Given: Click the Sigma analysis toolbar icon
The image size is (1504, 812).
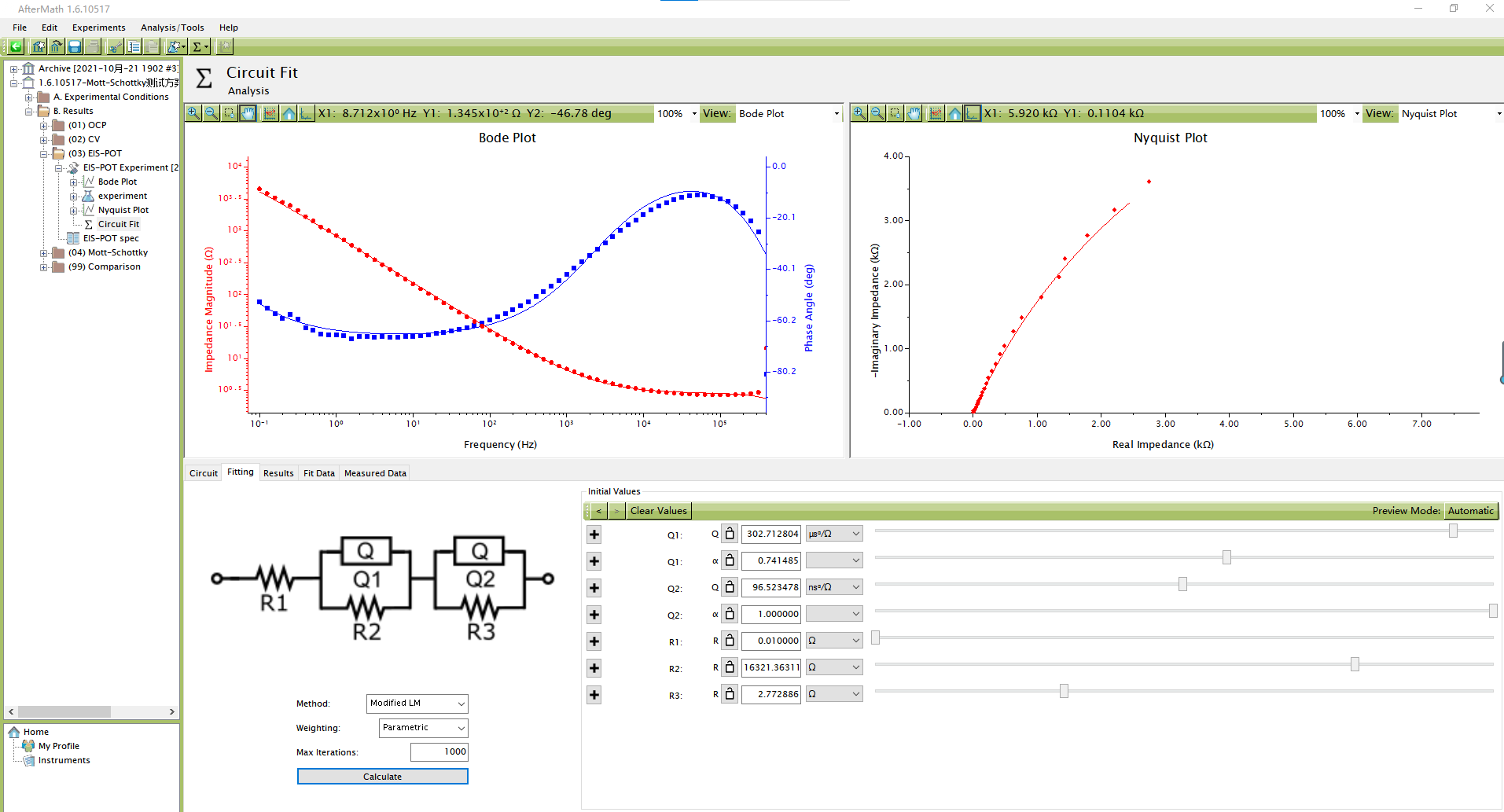Looking at the screenshot, I should tap(197, 47).
